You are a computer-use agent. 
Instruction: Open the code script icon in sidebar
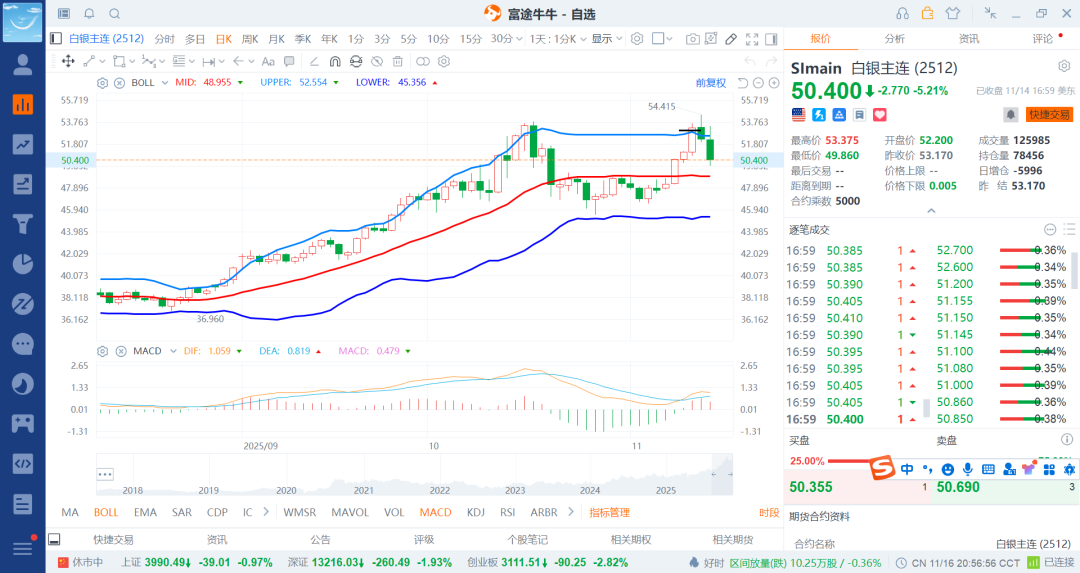pos(23,463)
